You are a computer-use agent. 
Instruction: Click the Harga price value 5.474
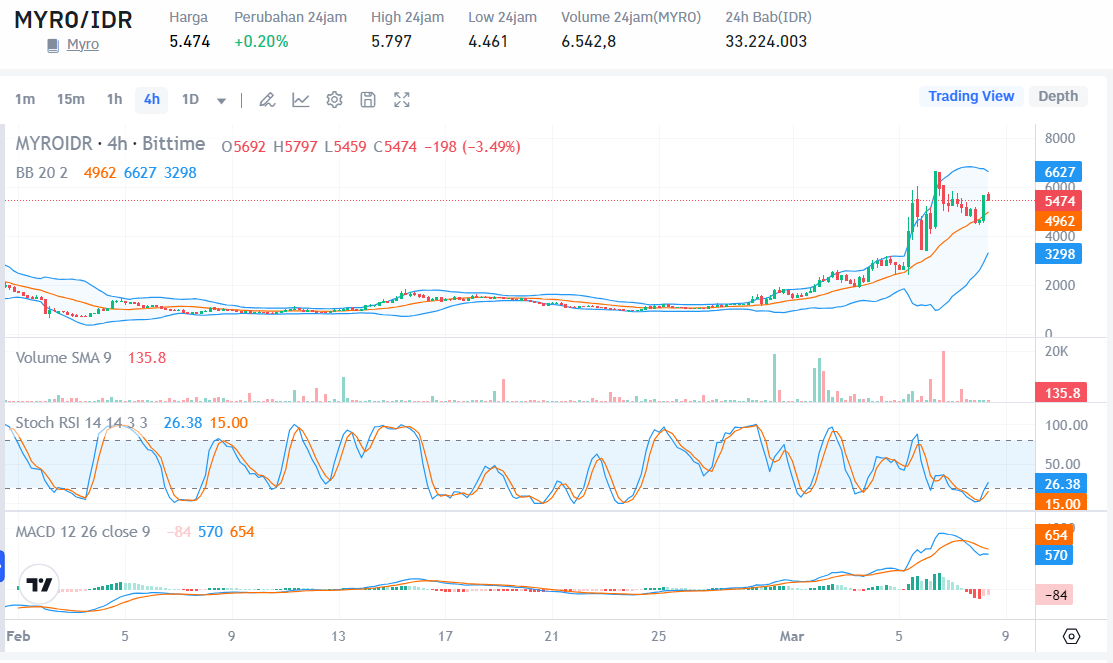[x=190, y=42]
